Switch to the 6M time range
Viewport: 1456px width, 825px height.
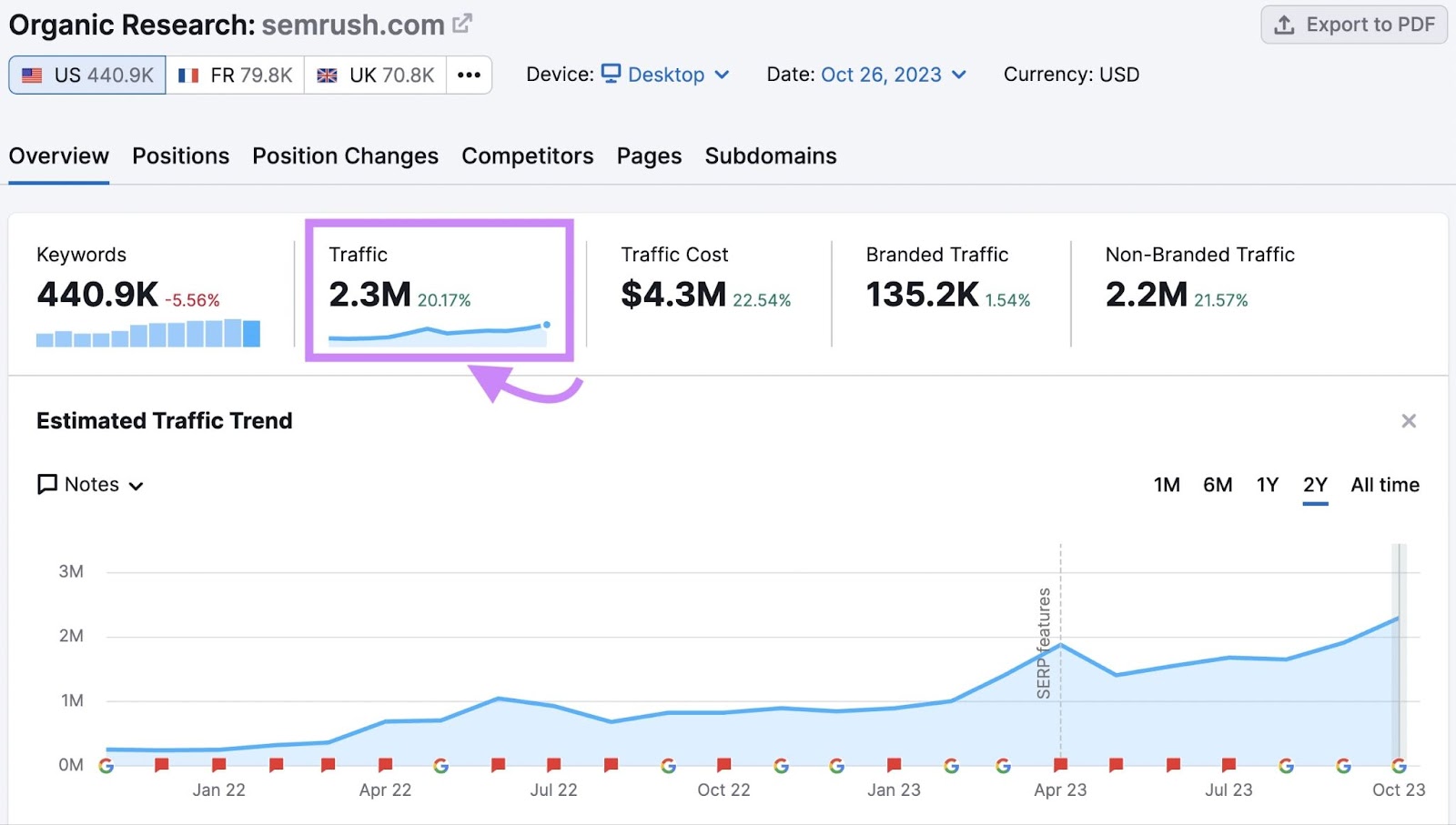[1218, 485]
